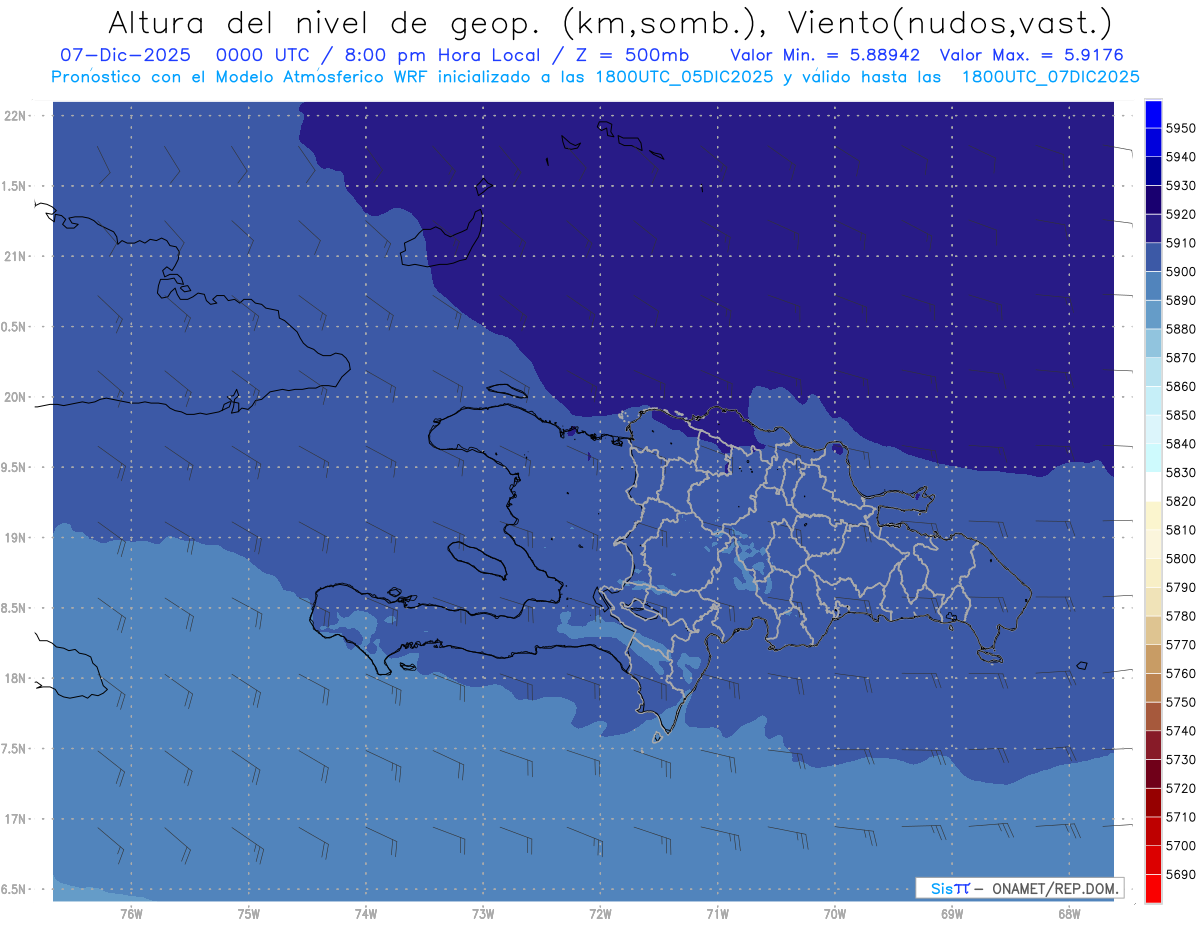Click the '5840' colorbar value
Viewport: 1200px width, 927px height.
pyautogui.click(x=1181, y=444)
